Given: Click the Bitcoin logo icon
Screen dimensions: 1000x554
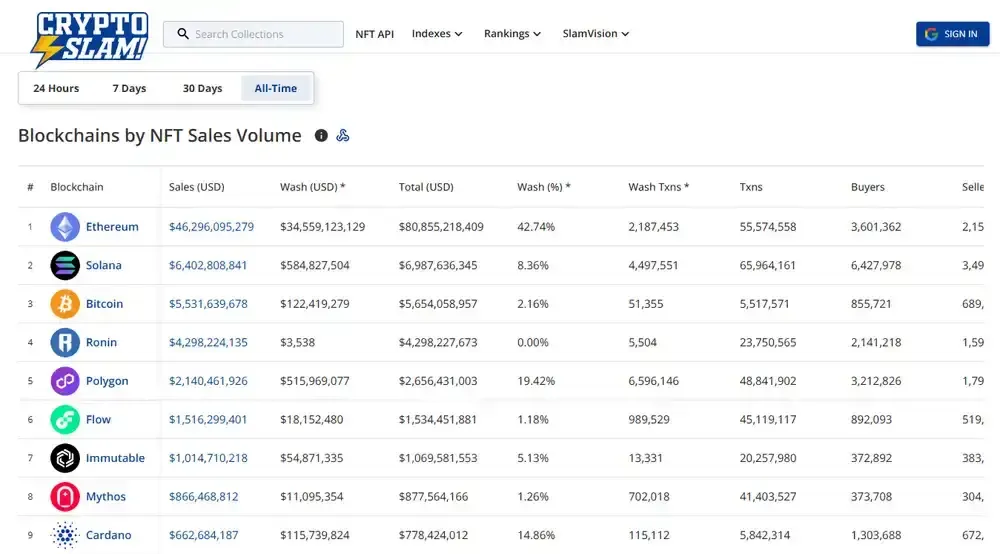Looking at the screenshot, I should (65, 304).
